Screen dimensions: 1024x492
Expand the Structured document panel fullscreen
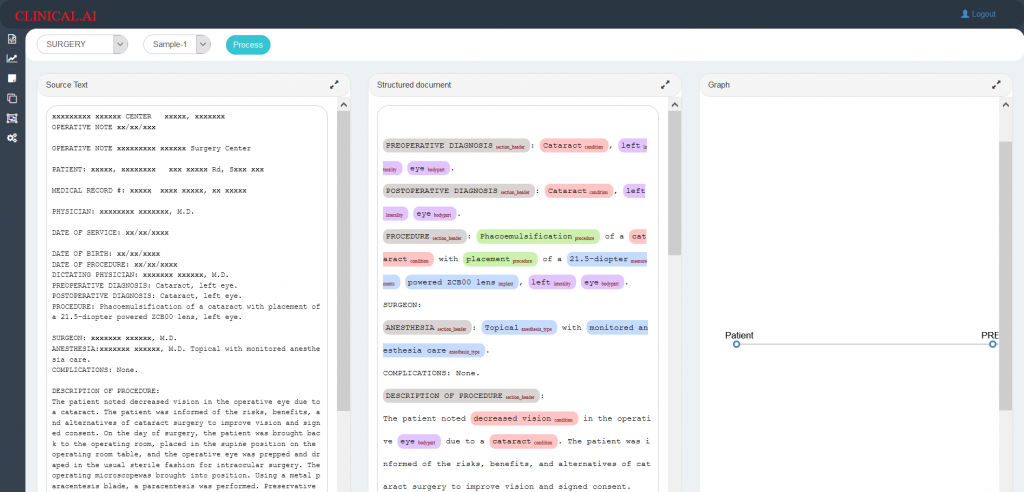(x=665, y=85)
